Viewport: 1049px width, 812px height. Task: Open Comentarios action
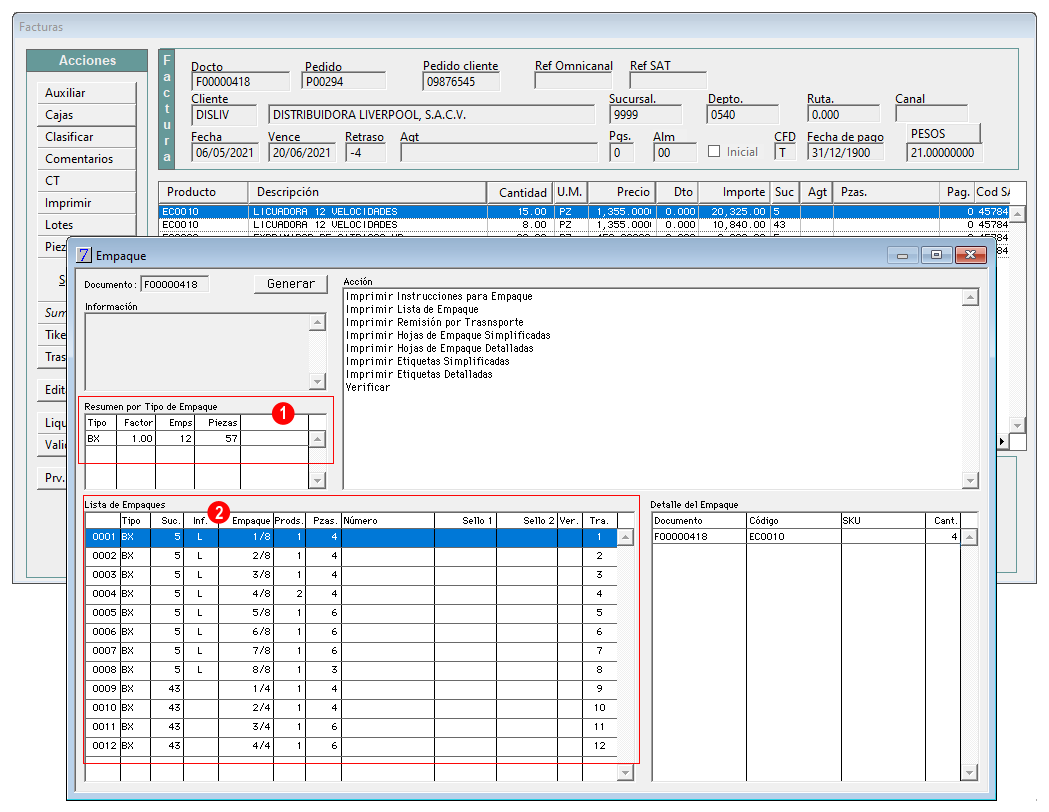87,159
